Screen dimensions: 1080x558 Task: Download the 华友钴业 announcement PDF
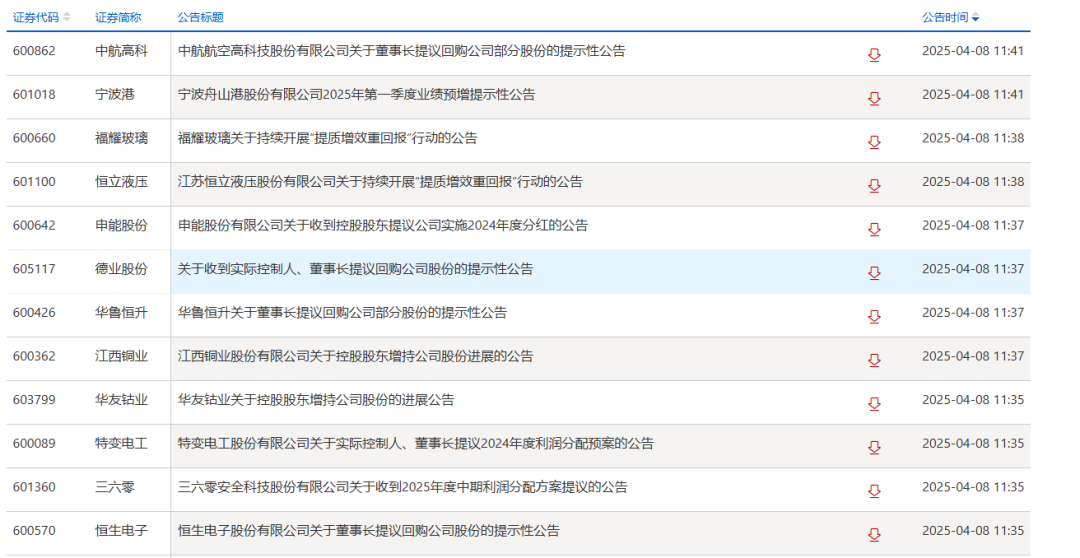point(874,404)
